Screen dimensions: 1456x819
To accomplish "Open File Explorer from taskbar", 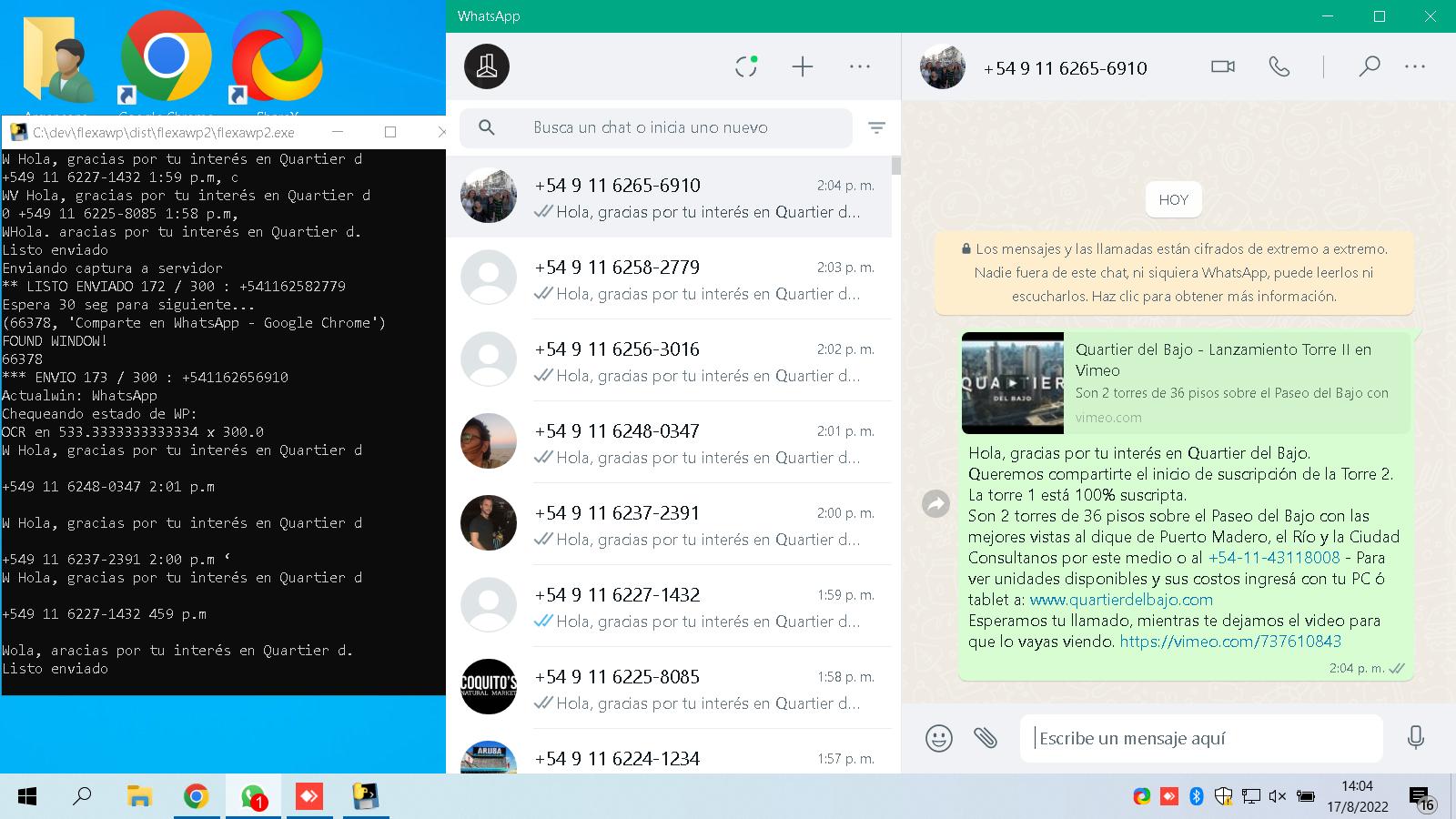I will [x=139, y=797].
